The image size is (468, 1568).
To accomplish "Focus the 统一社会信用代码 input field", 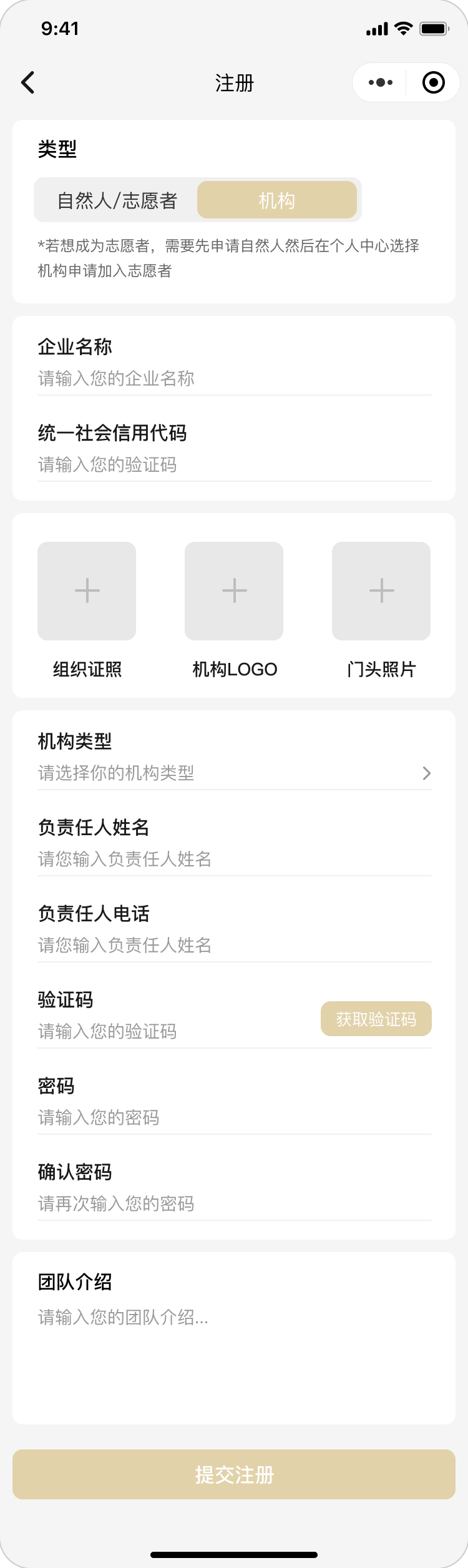I will point(234,464).
